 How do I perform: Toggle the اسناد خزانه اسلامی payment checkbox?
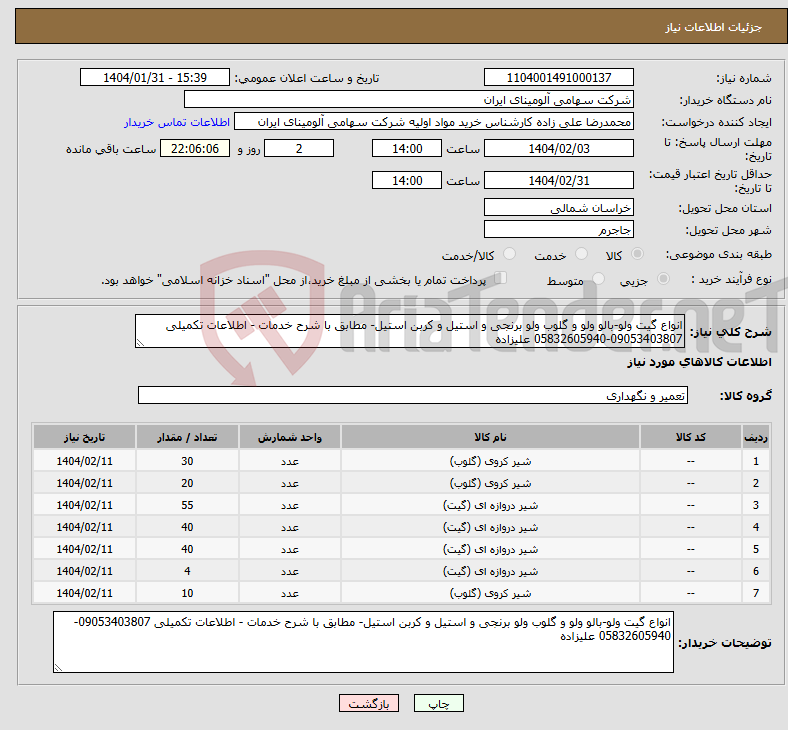click(501, 278)
